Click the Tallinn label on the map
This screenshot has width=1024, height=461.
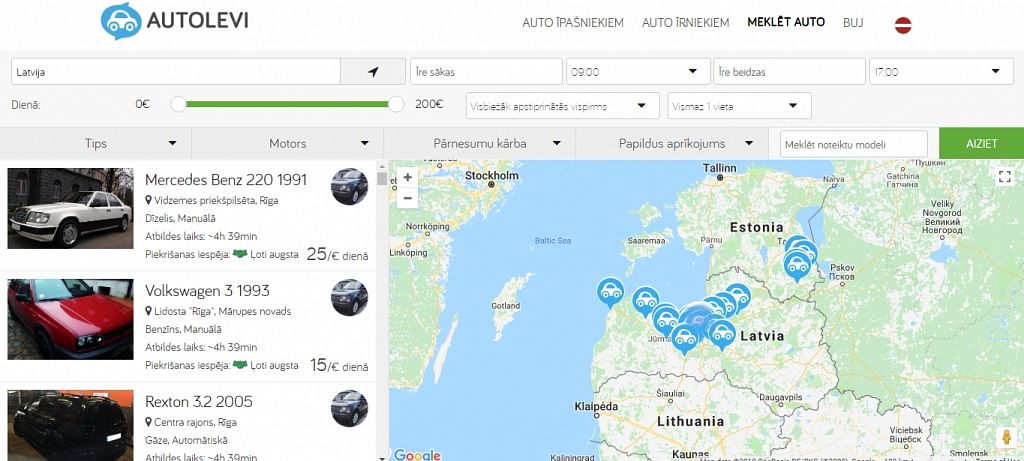(719, 168)
